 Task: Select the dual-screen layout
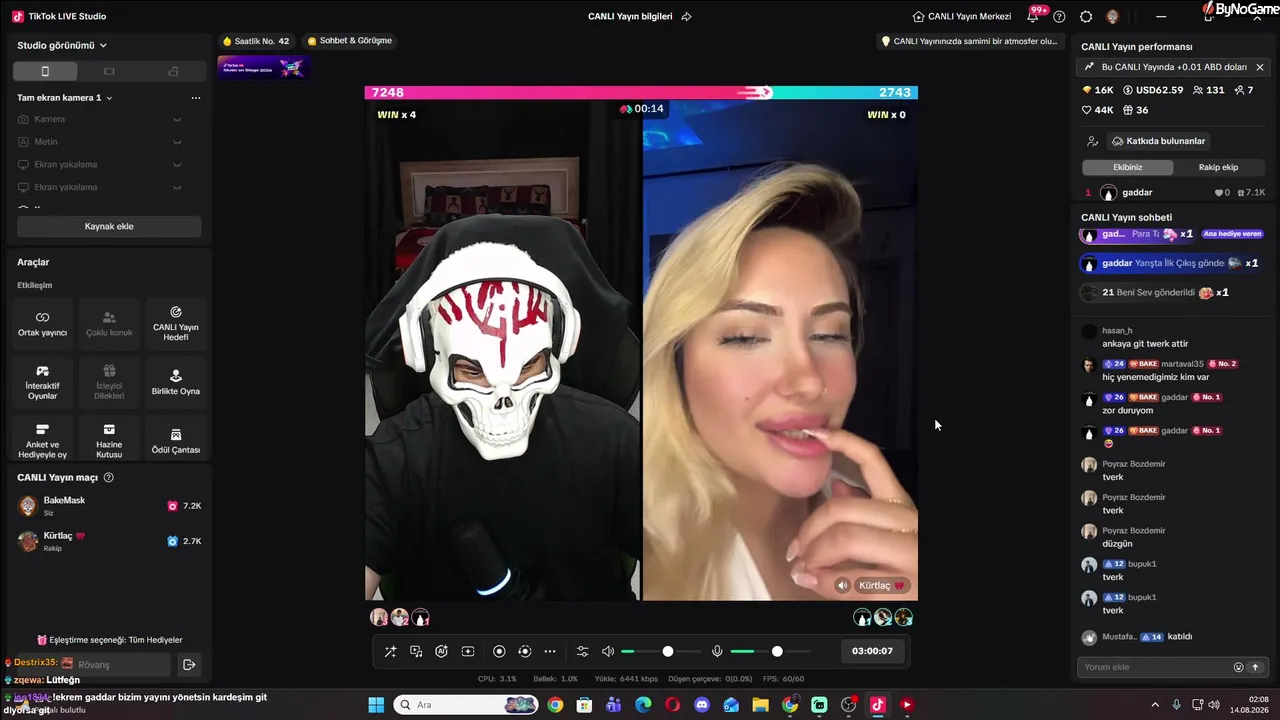(173, 71)
